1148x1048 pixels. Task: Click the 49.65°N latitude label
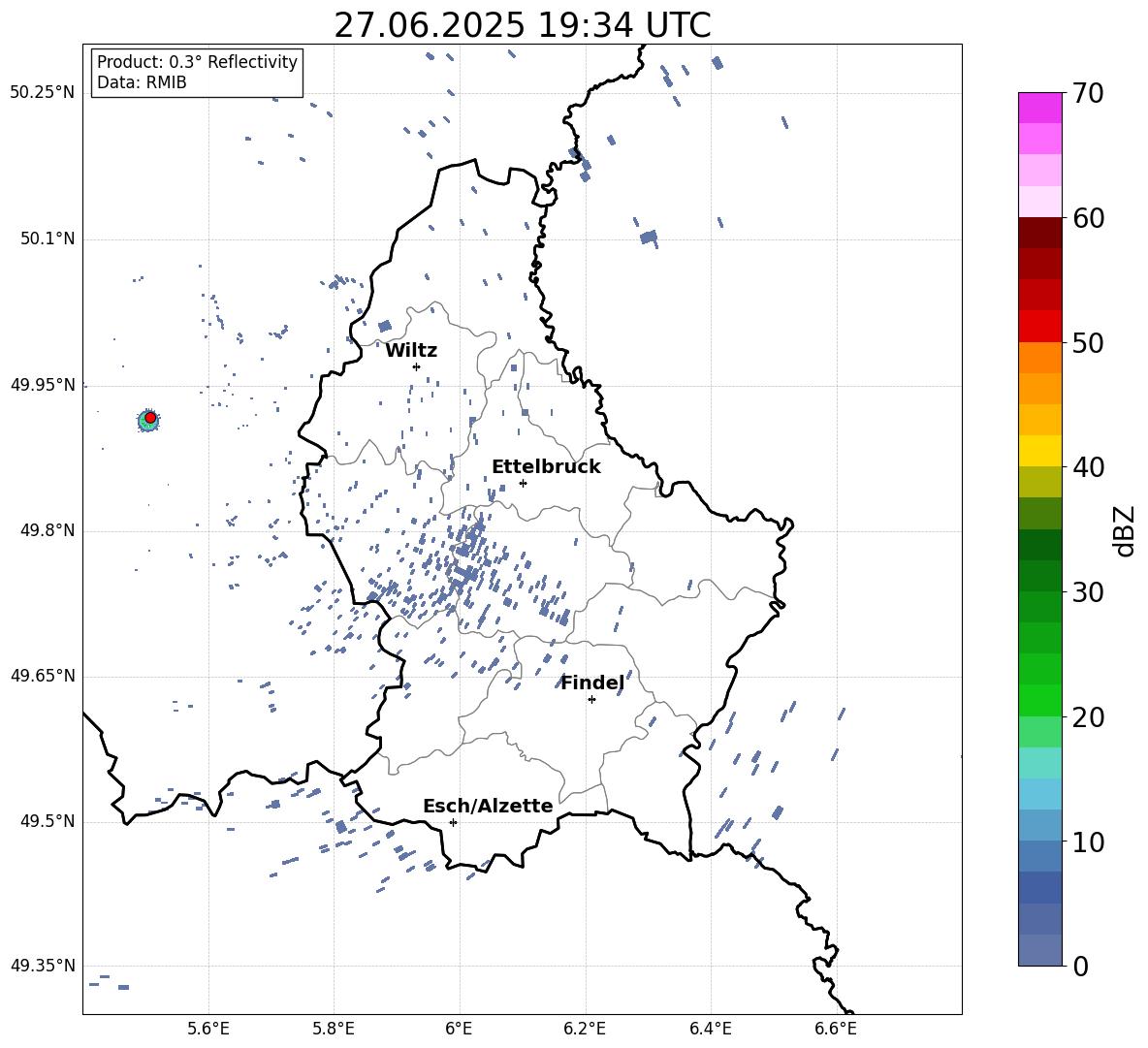point(43,676)
